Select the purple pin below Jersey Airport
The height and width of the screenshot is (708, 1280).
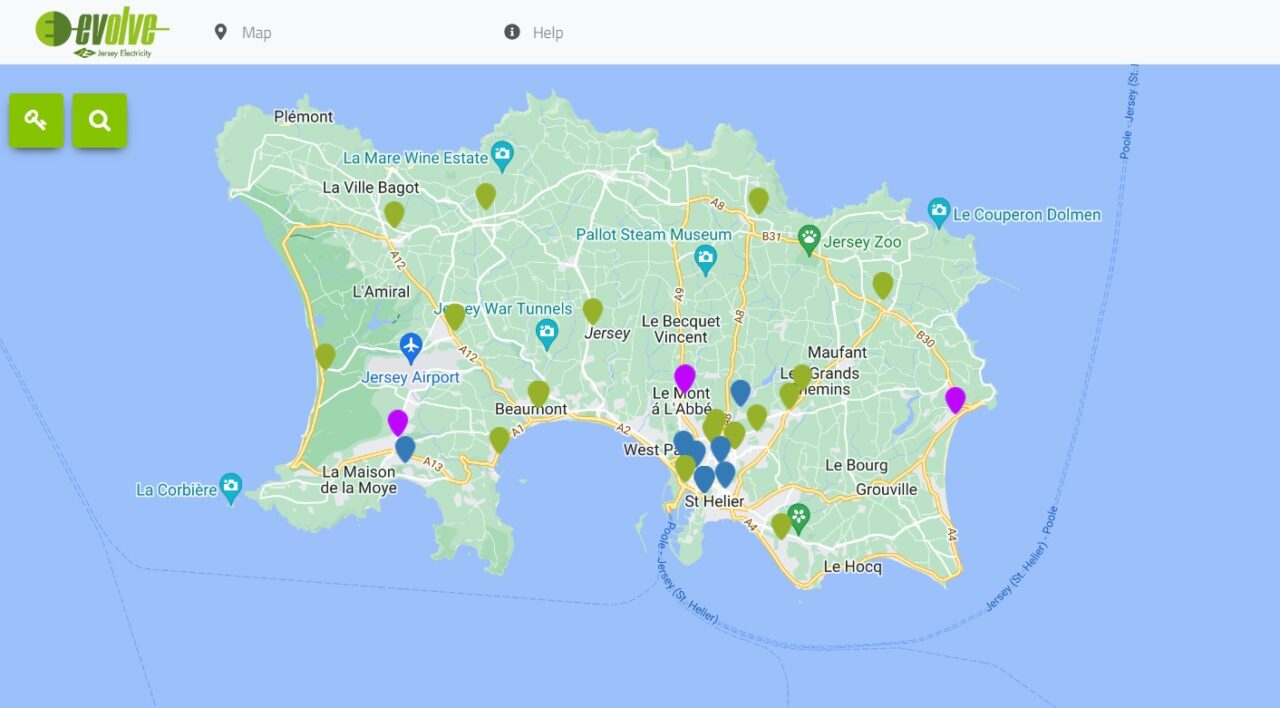point(398,422)
